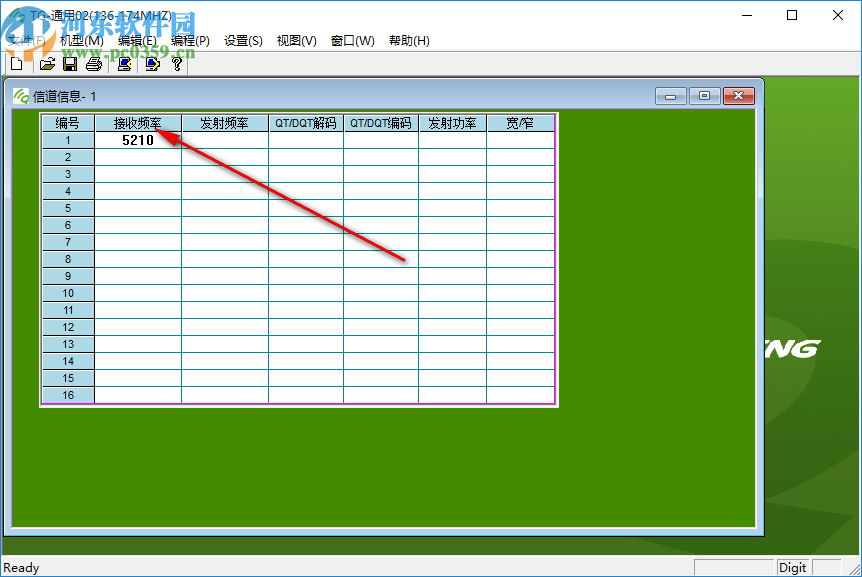Click 发射频率 cell in row 1
Image resolution: width=862 pixels, height=577 pixels.
(x=225, y=140)
